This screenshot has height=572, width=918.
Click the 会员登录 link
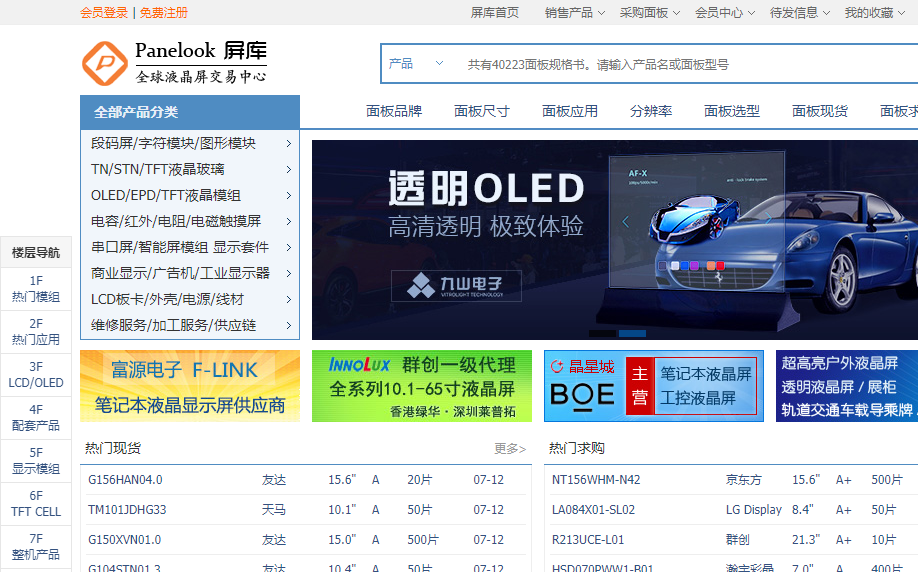click(x=104, y=13)
